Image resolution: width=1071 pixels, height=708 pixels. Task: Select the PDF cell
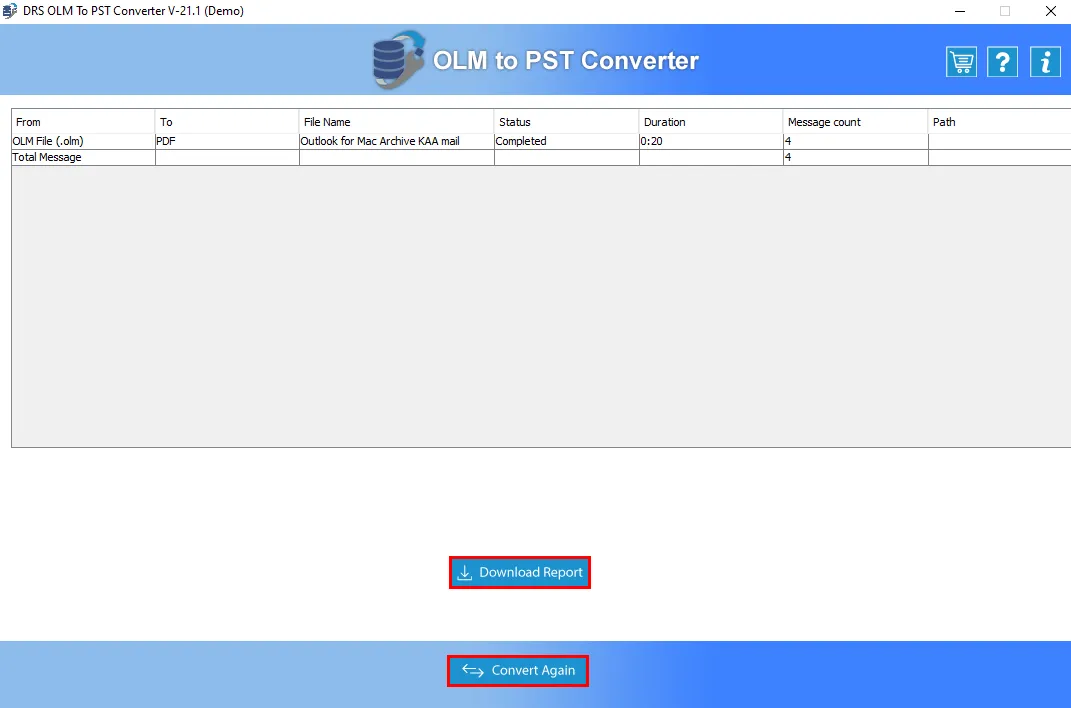[227, 141]
